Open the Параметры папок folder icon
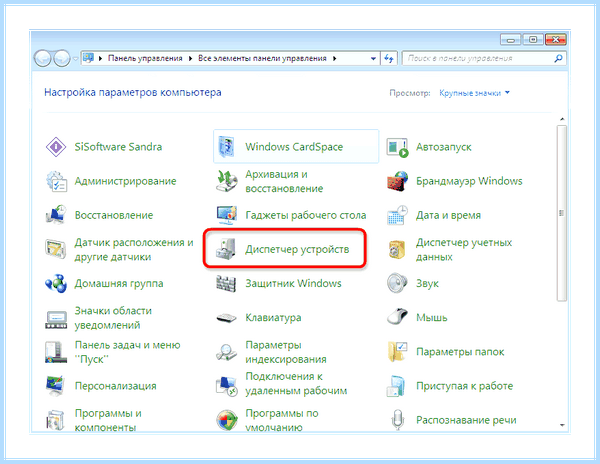Image resolution: width=600 pixels, height=464 pixels. [397, 352]
